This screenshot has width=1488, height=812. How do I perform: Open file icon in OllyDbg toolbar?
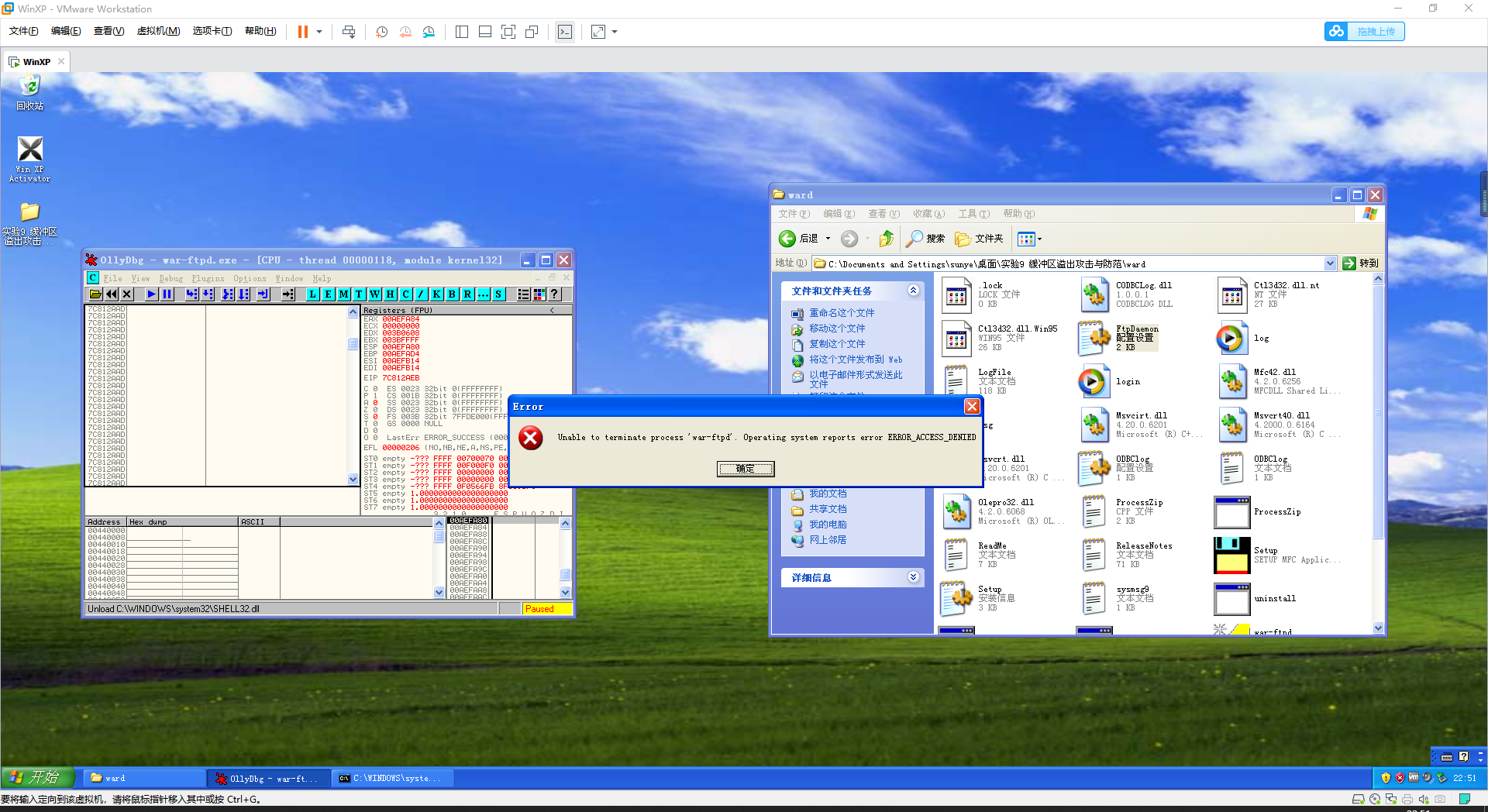(x=95, y=294)
